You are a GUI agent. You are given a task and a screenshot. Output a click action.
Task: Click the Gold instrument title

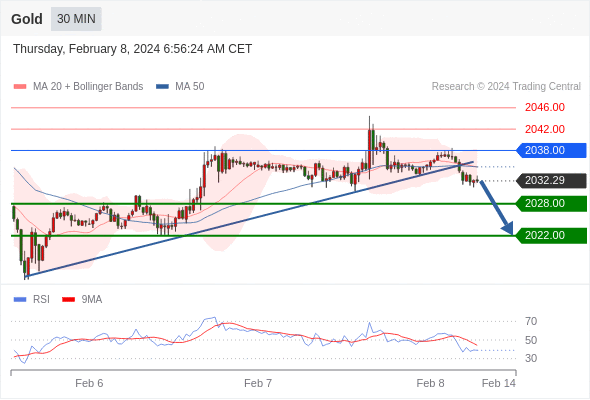coord(27,19)
